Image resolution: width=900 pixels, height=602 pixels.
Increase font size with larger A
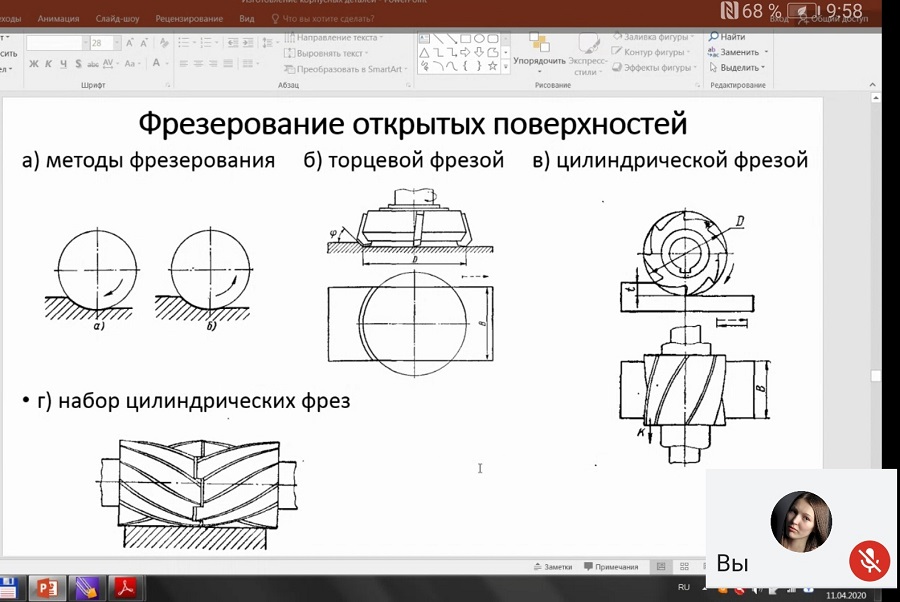point(130,43)
